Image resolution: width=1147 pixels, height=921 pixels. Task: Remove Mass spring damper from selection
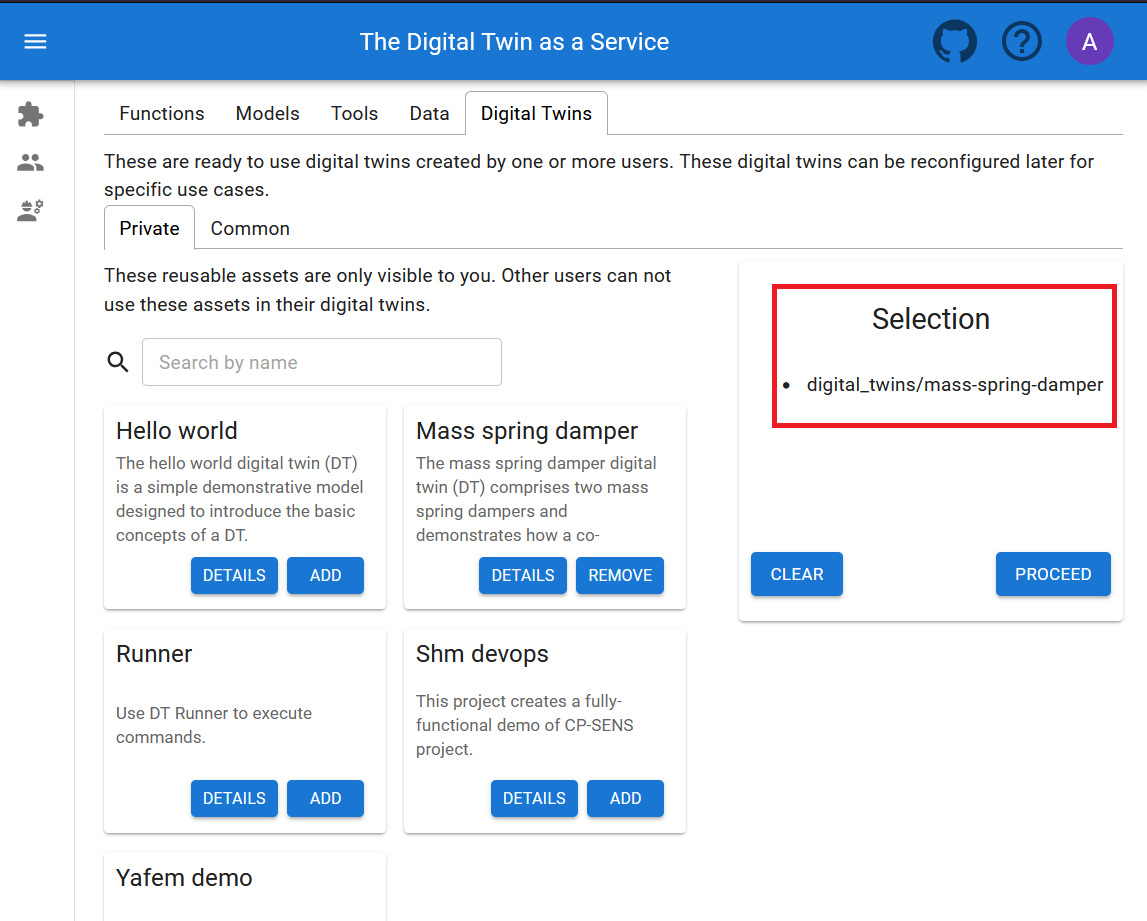(619, 575)
